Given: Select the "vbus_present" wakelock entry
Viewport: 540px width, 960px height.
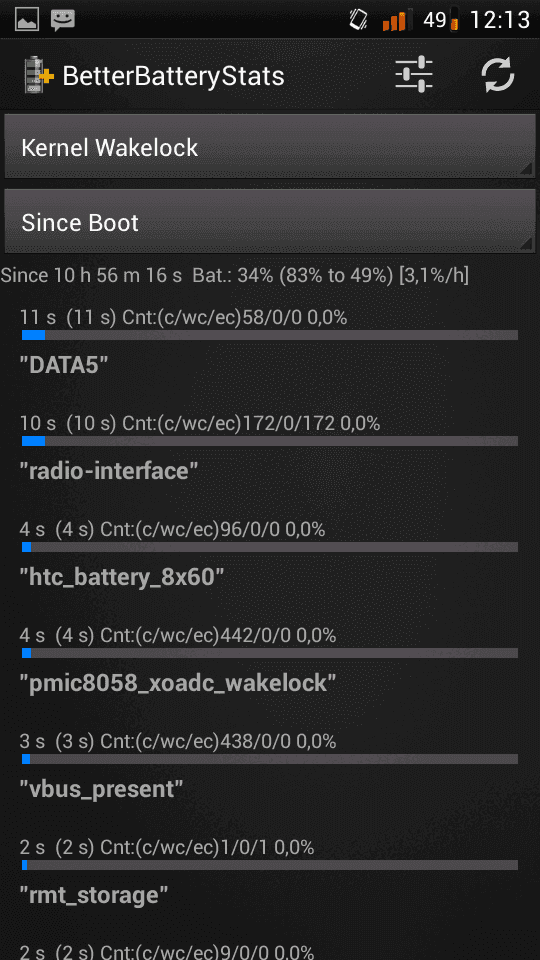Looking at the screenshot, I should click(270, 767).
